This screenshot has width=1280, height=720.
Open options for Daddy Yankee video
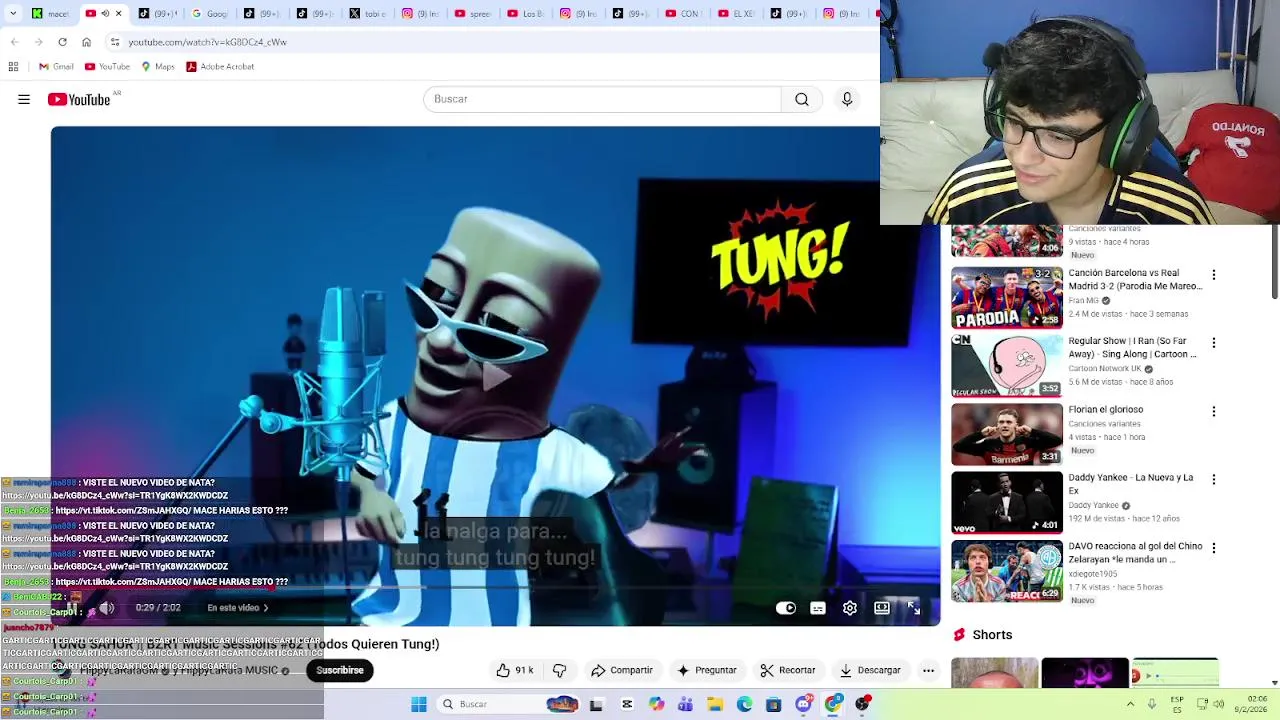coord(1214,479)
